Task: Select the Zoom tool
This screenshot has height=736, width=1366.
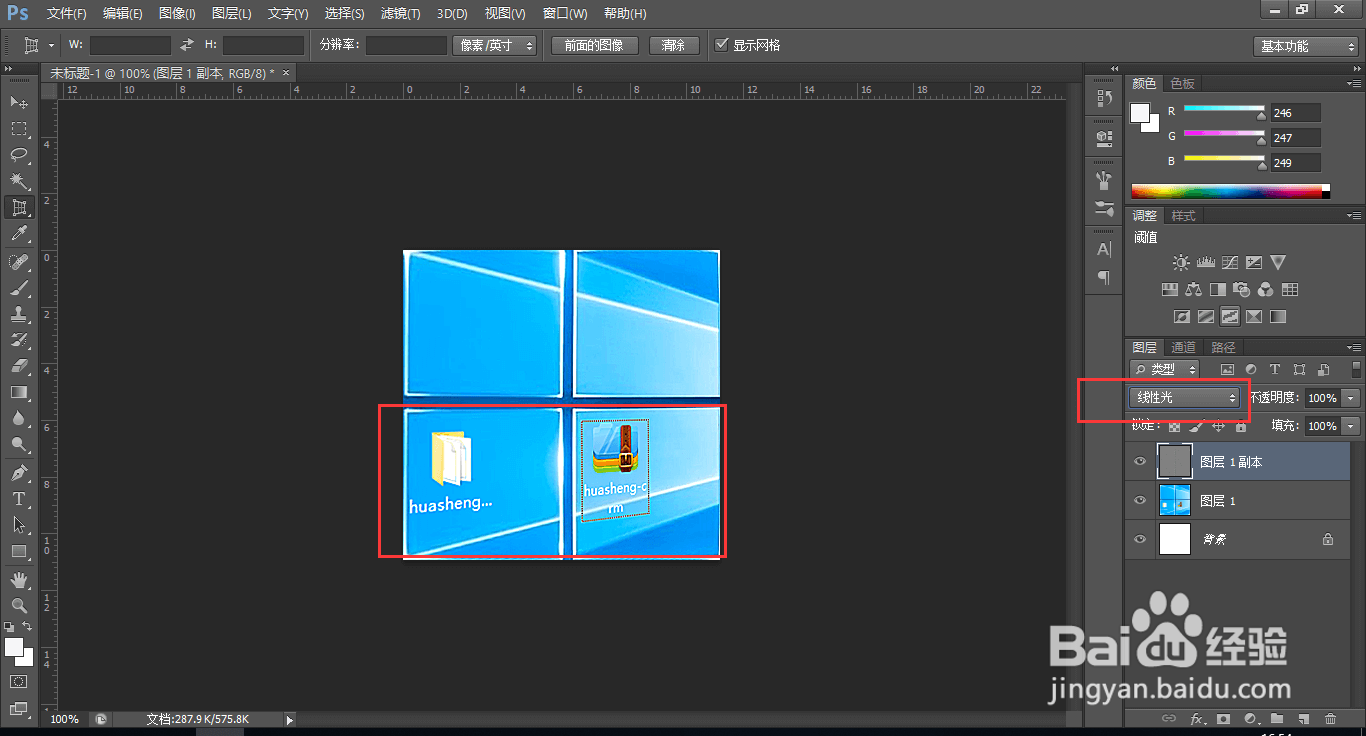Action: pos(18,605)
